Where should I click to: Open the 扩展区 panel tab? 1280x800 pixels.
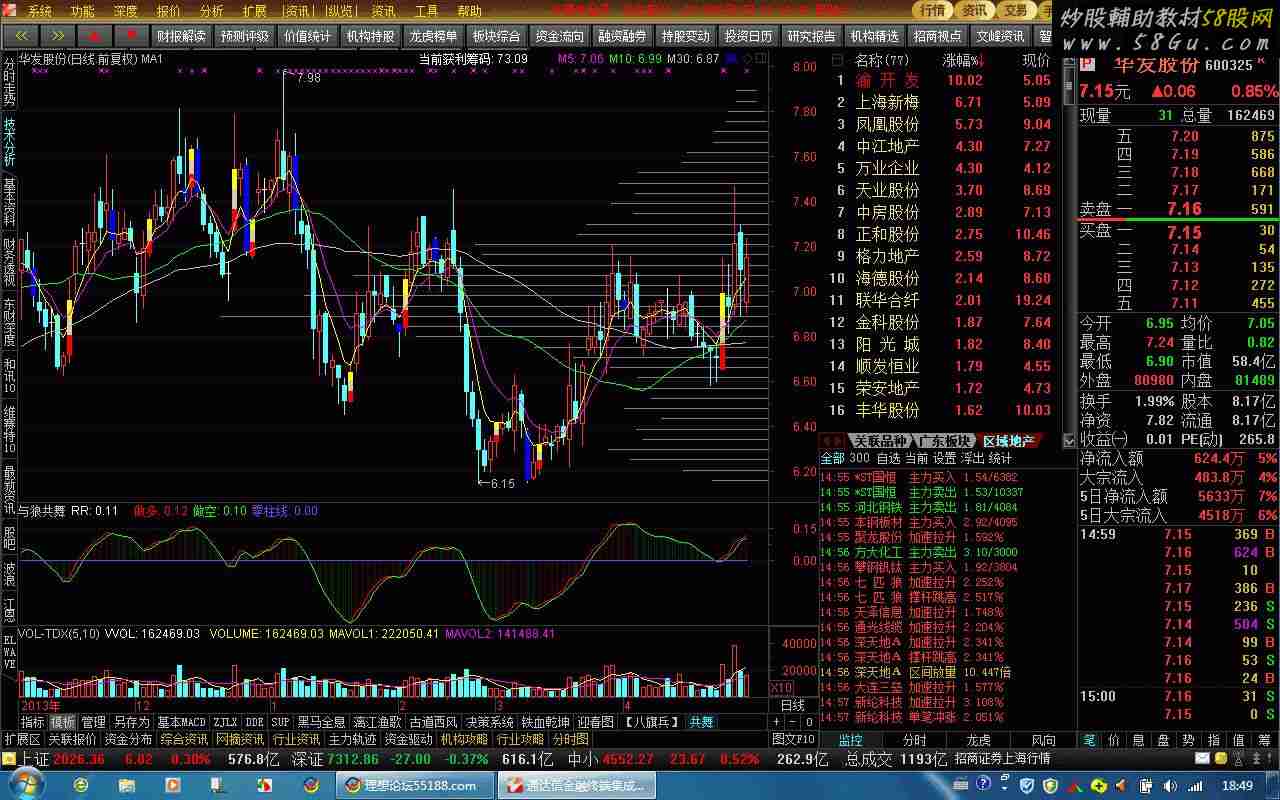click(22, 740)
